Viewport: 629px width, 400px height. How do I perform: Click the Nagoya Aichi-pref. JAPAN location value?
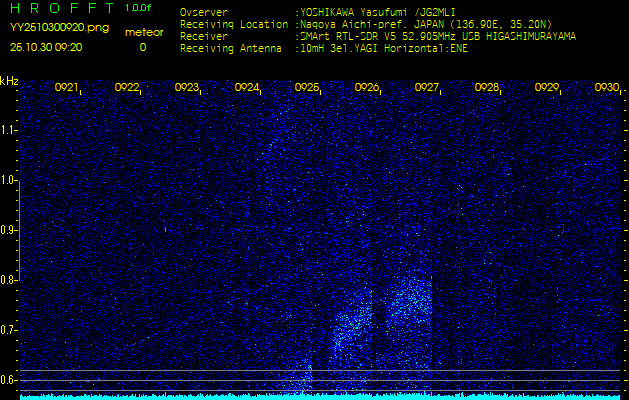click(426, 24)
